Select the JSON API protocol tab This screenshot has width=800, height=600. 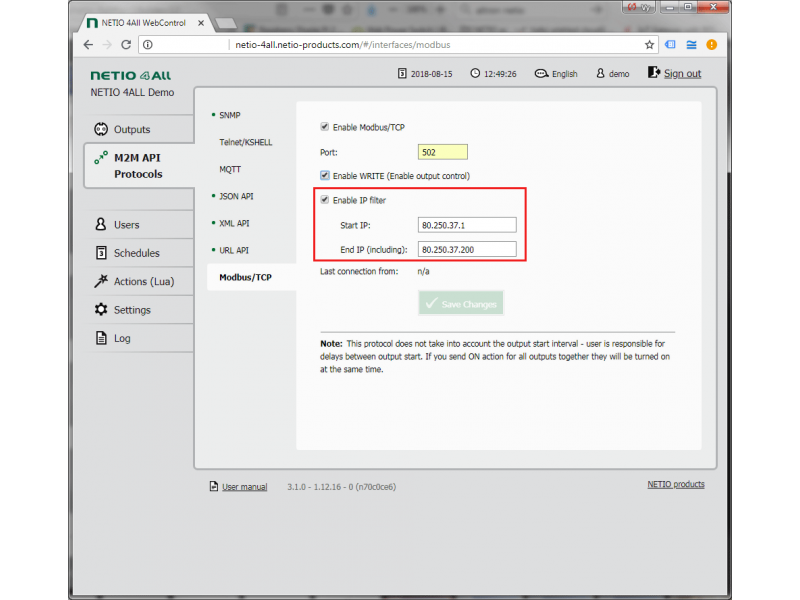(x=236, y=196)
